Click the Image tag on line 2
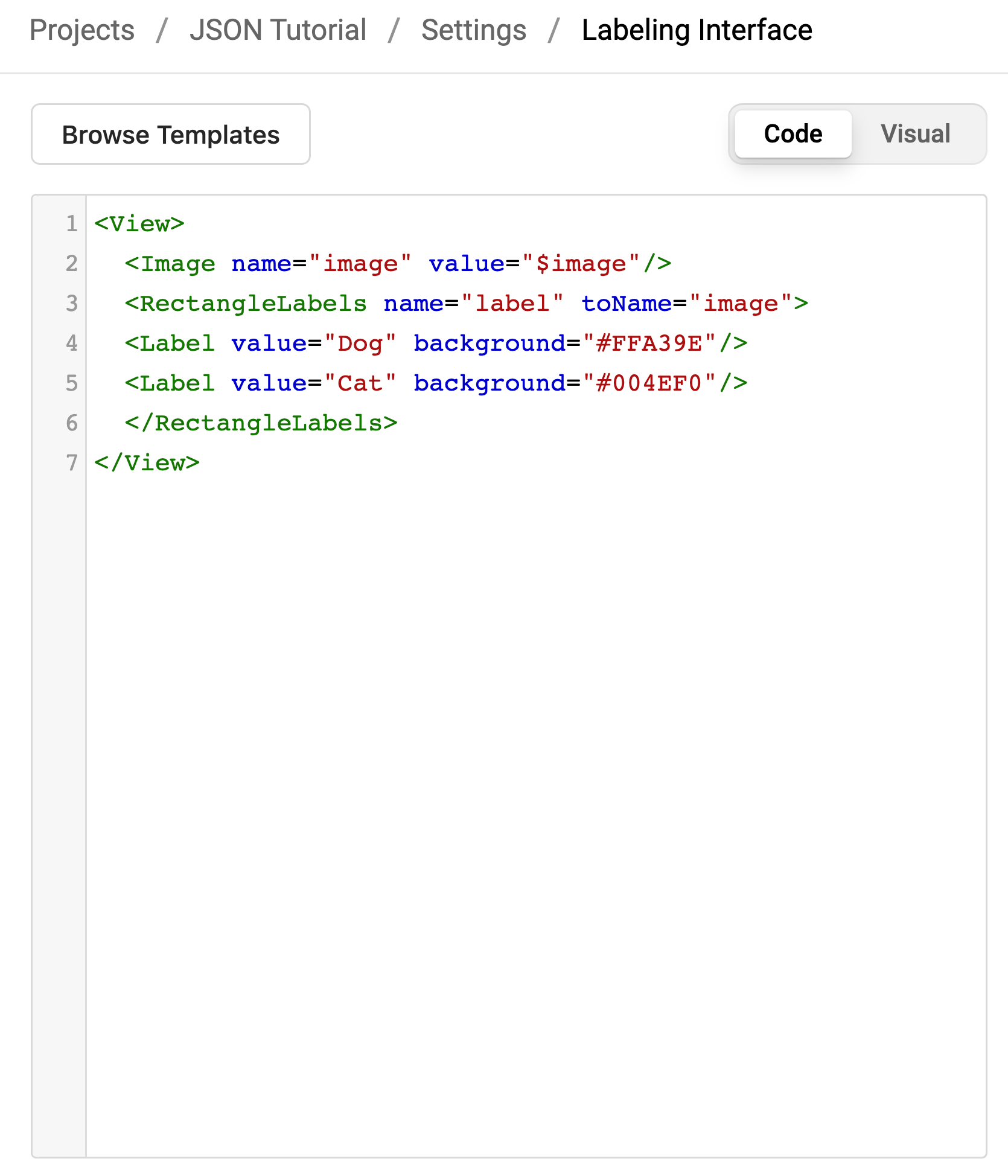 coord(171,264)
